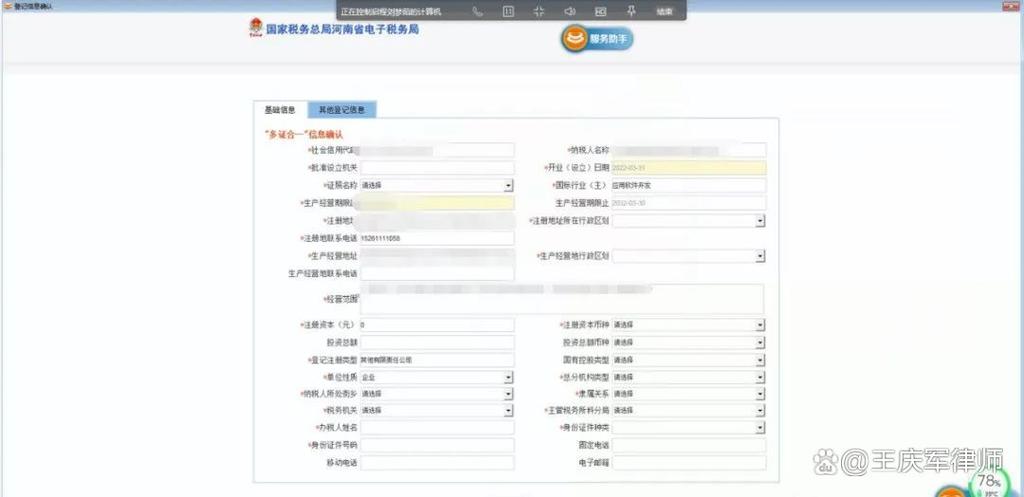Click the 纳税人名称 input field

point(689,150)
